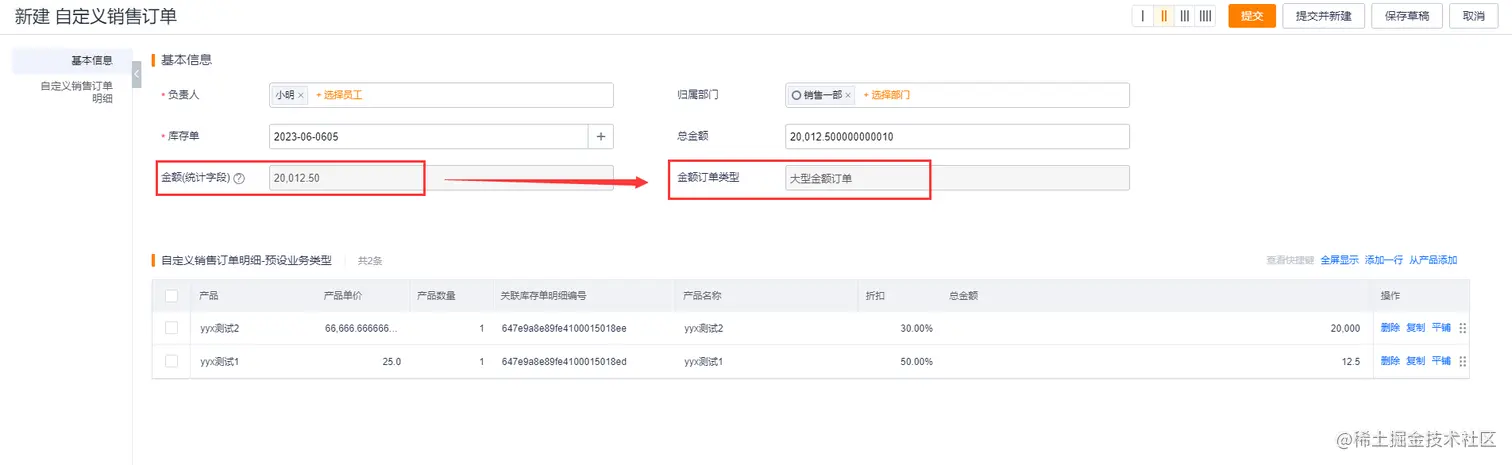Click yyx测试2 in the 产品名称 column

[x=704, y=328]
